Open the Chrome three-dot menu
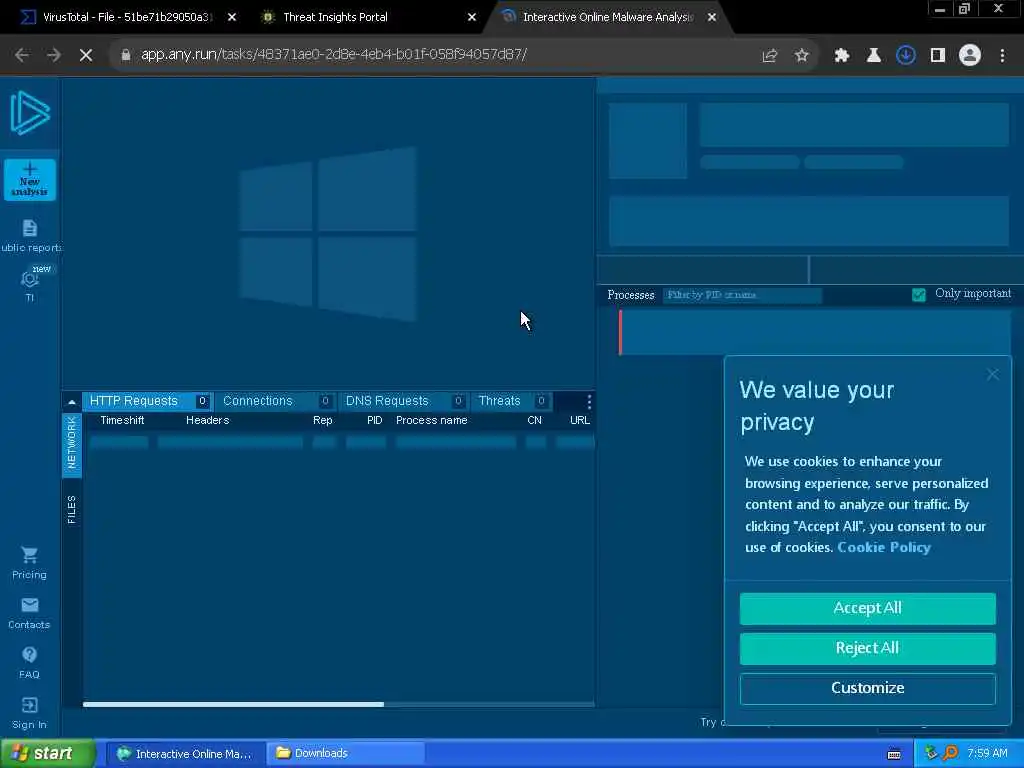Image resolution: width=1024 pixels, height=768 pixels. (x=1002, y=56)
